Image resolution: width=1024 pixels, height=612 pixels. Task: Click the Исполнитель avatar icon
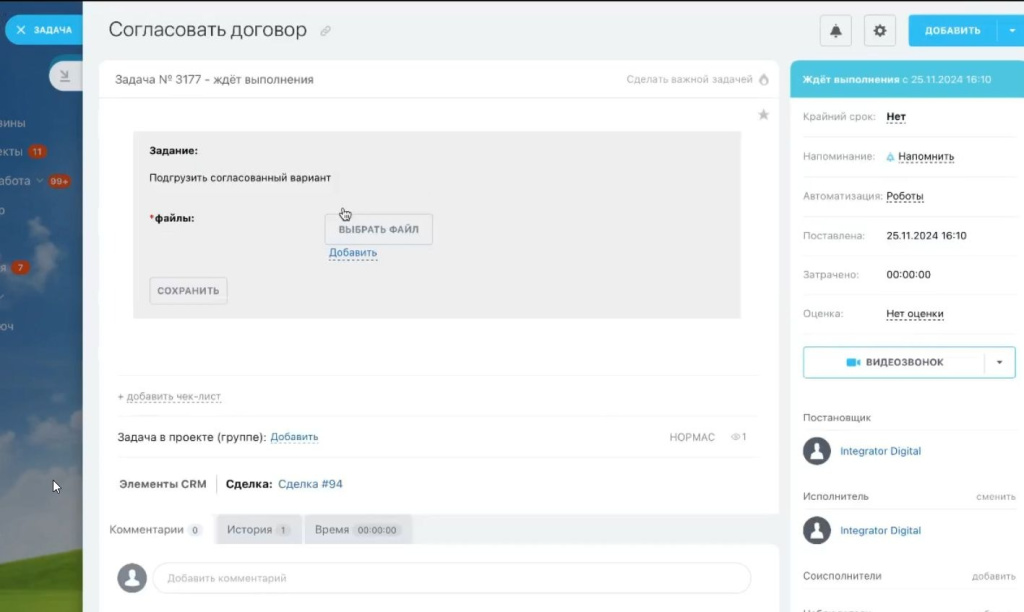817,530
